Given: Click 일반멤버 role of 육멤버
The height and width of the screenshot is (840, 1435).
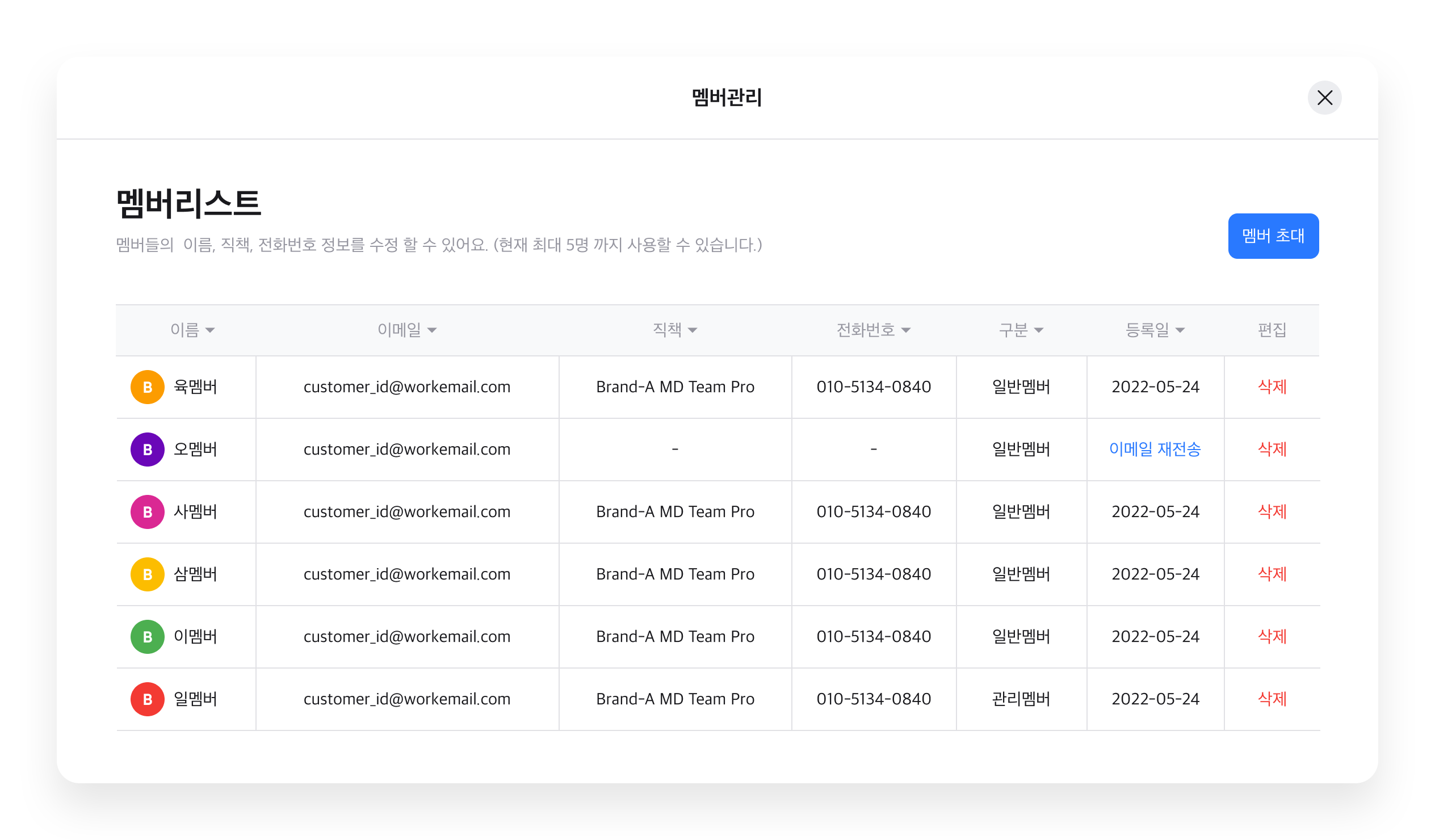Looking at the screenshot, I should [x=1021, y=387].
